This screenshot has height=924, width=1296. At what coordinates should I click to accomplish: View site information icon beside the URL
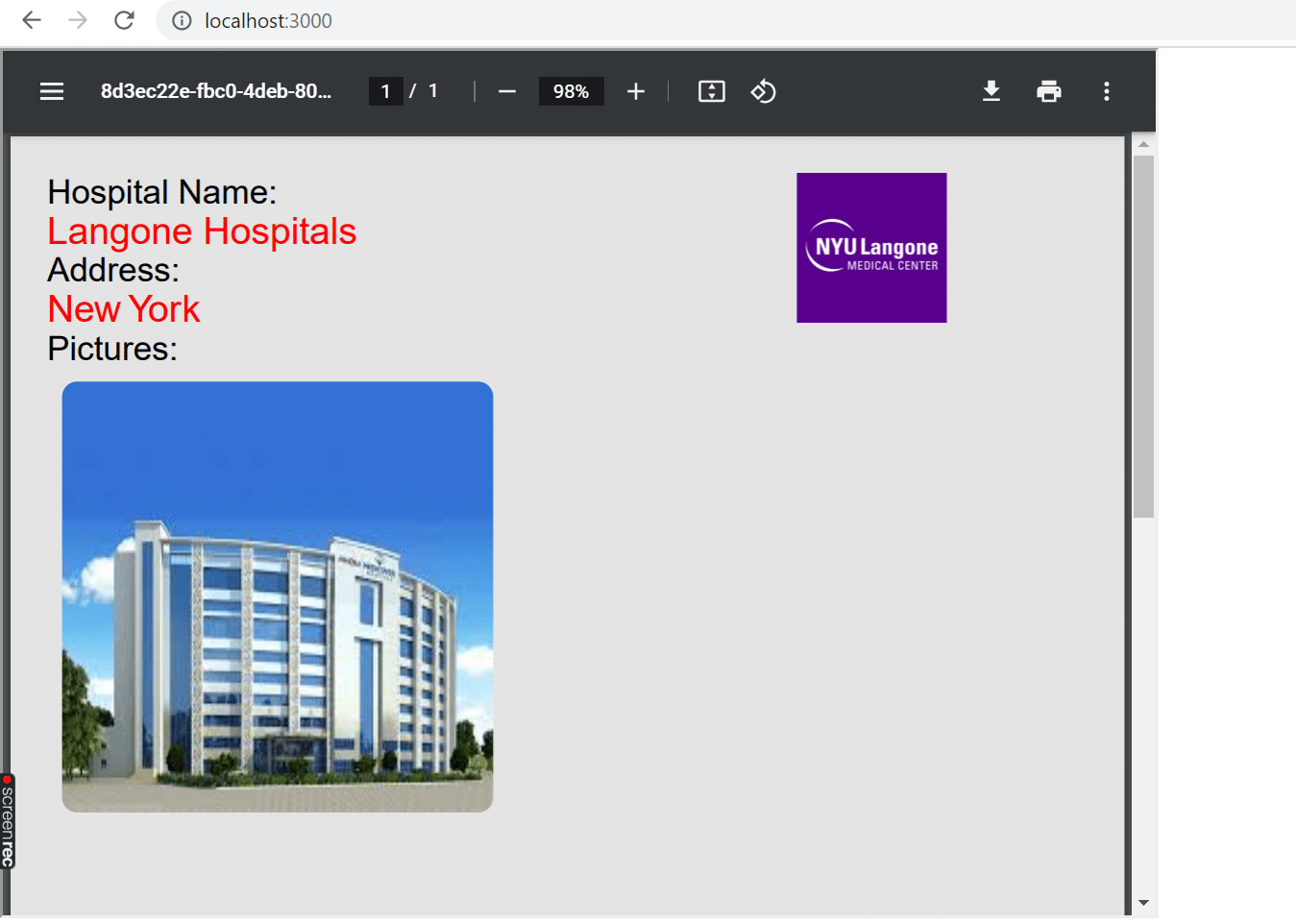coord(182,20)
